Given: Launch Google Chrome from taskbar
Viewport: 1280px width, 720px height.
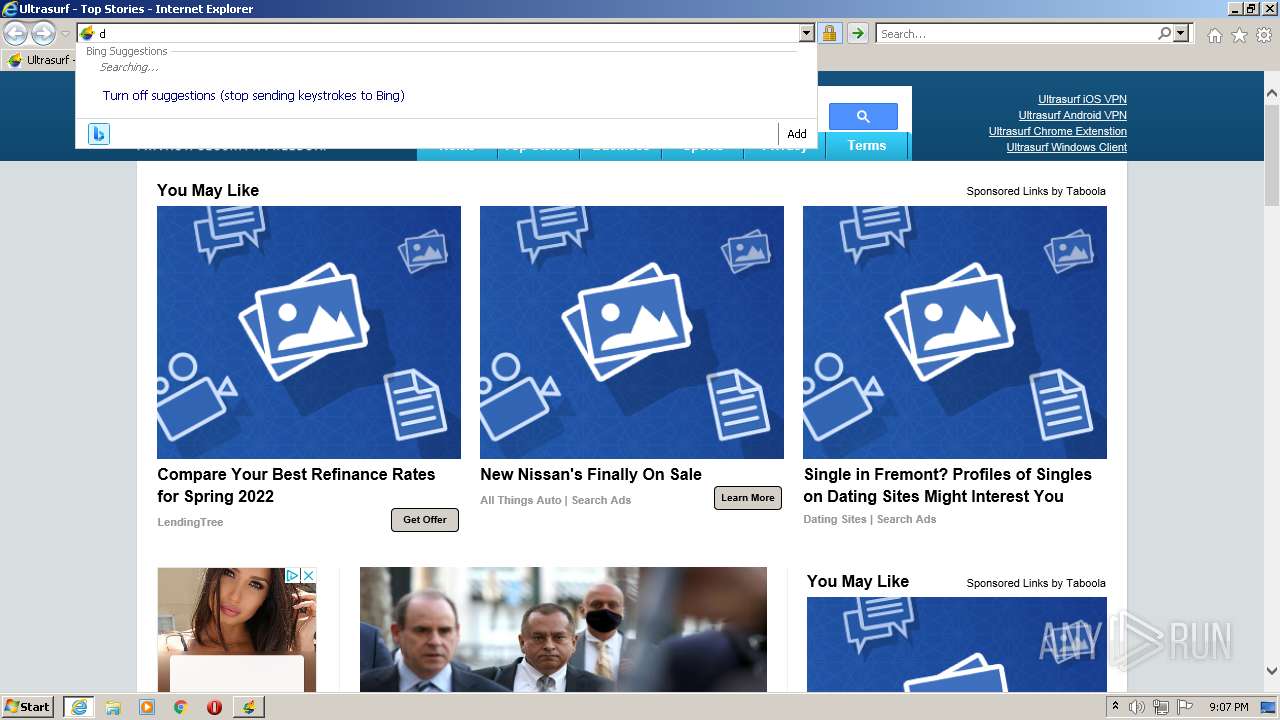Looking at the screenshot, I should click(180, 707).
